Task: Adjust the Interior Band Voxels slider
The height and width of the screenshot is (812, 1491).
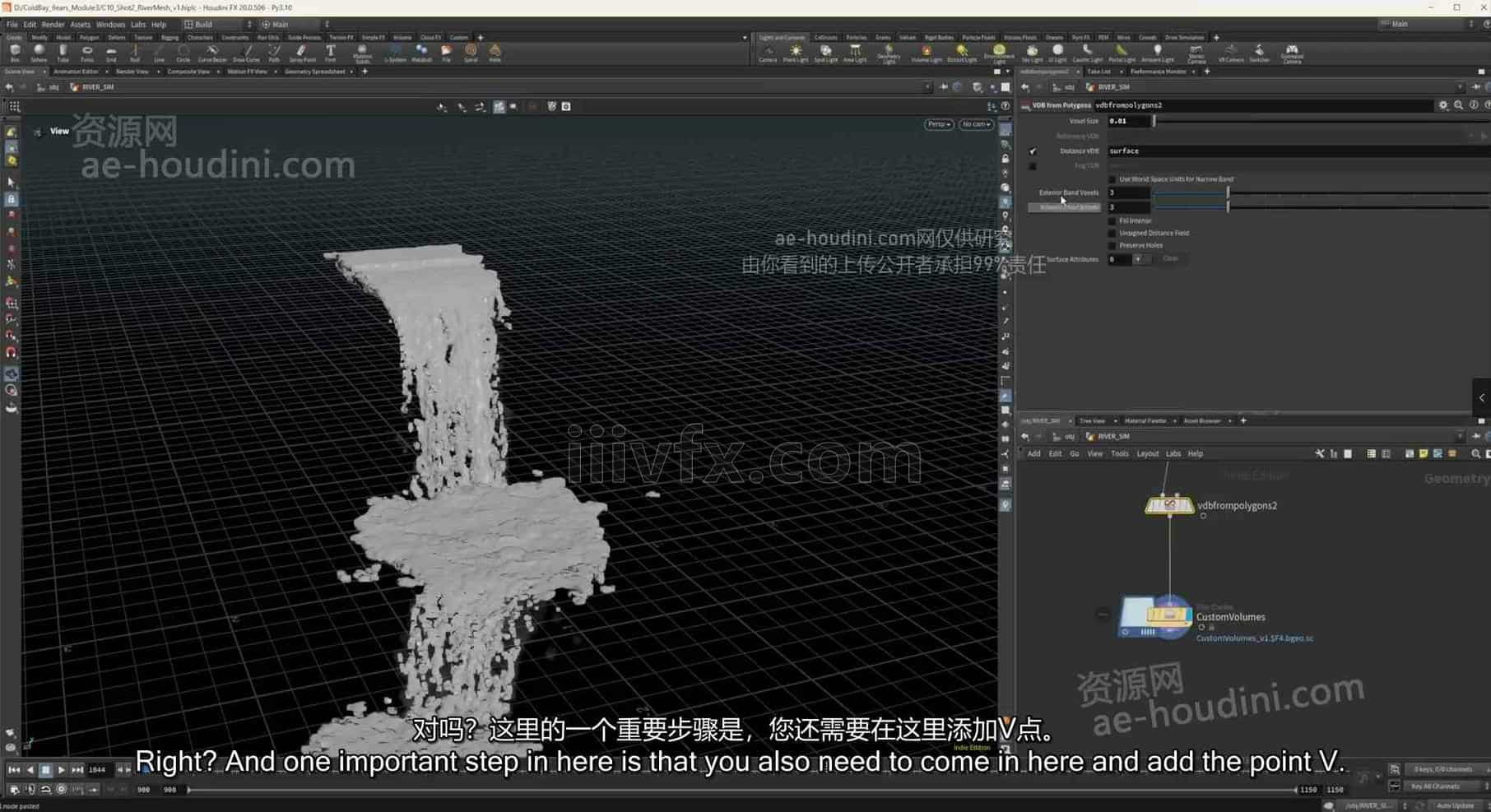Action: pos(1228,206)
